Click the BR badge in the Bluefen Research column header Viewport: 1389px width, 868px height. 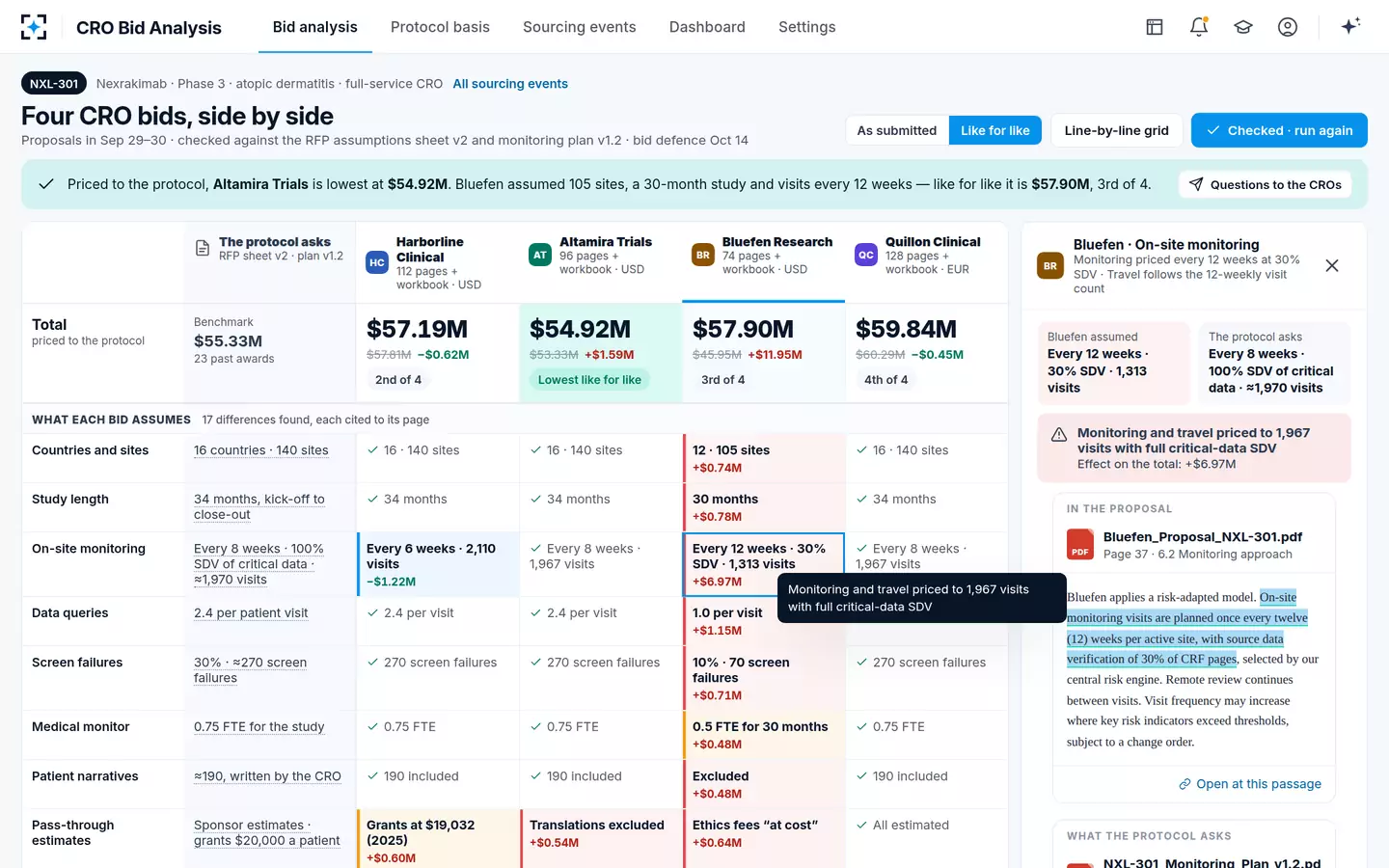tap(703, 255)
